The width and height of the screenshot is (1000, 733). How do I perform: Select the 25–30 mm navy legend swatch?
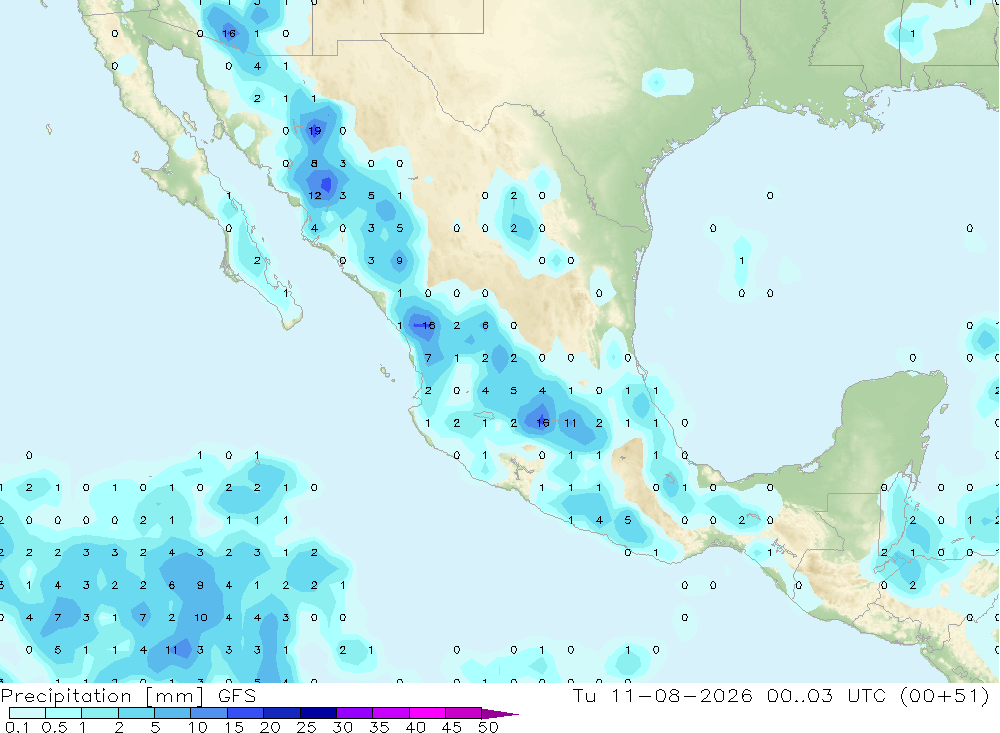tap(318, 713)
